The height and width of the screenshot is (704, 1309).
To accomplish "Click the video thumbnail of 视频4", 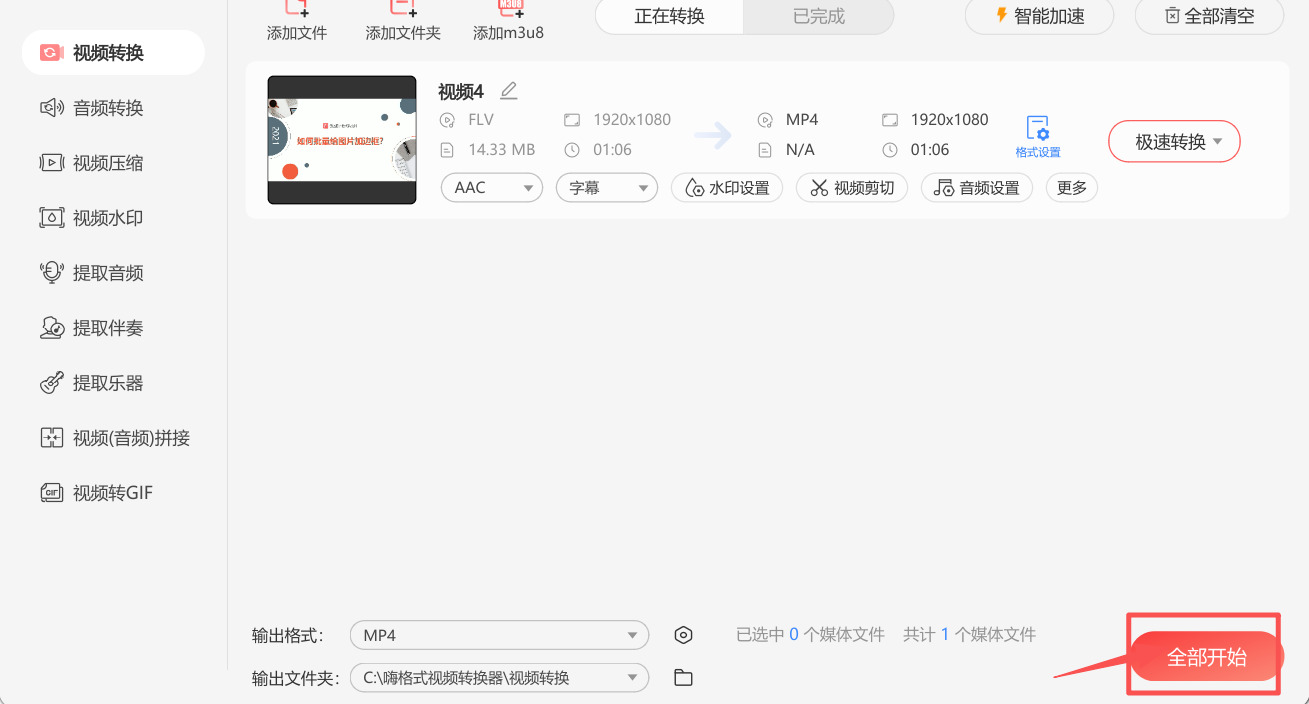I will [x=341, y=139].
